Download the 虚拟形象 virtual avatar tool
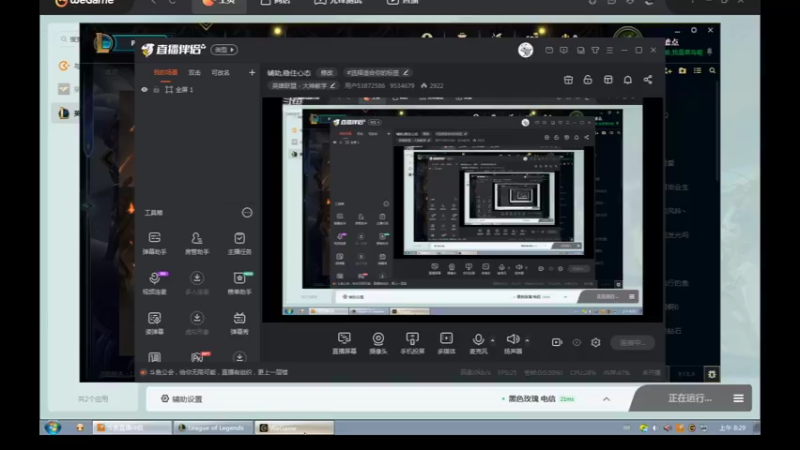 [x=196, y=323]
